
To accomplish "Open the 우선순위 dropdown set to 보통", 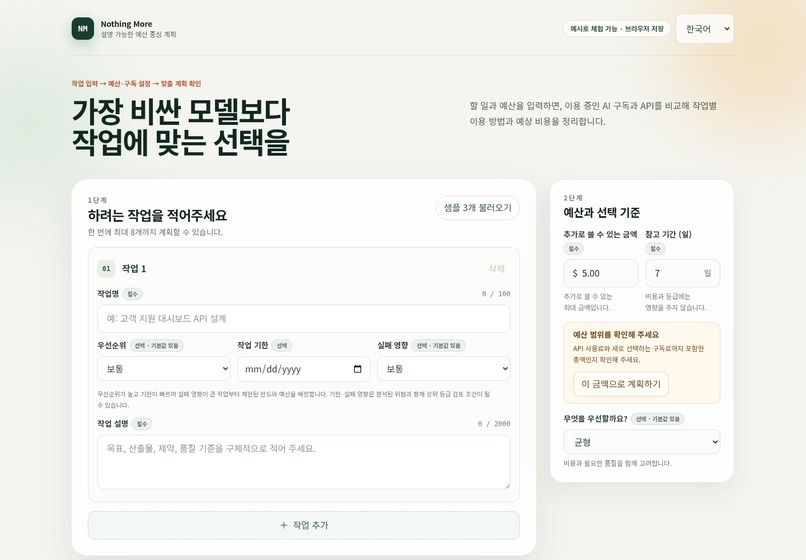I will pyautogui.click(x=164, y=369).
